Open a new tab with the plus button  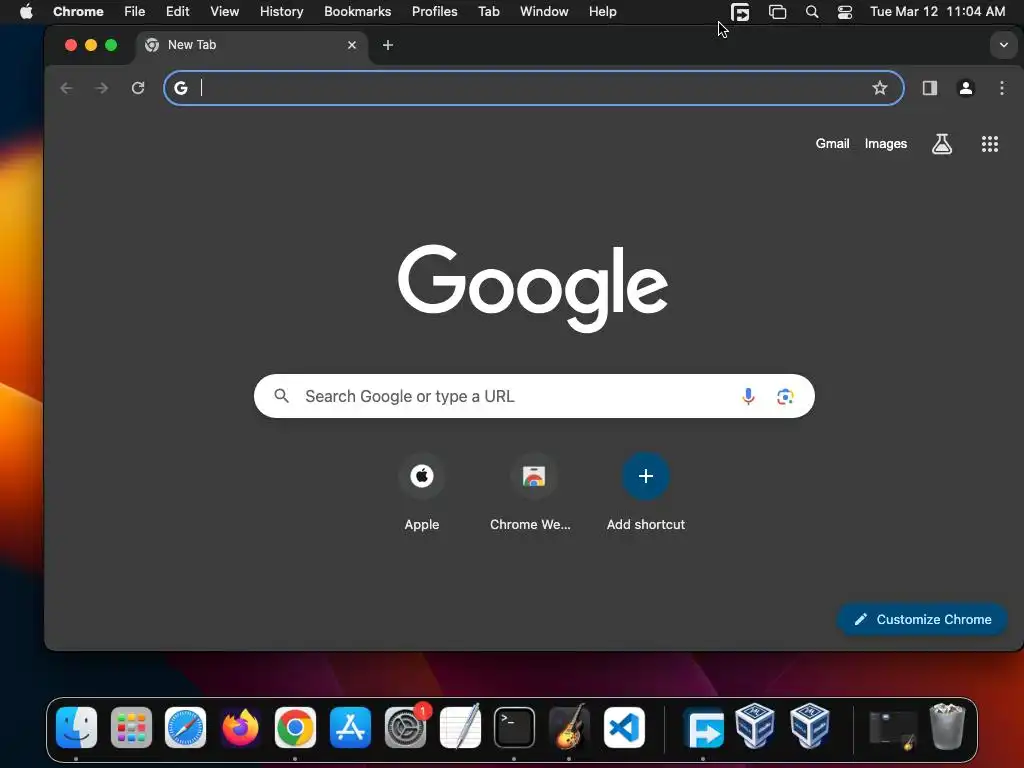pyautogui.click(x=388, y=45)
